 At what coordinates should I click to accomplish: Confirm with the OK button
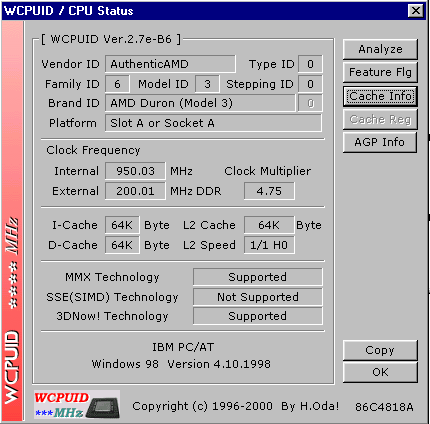tap(380, 372)
